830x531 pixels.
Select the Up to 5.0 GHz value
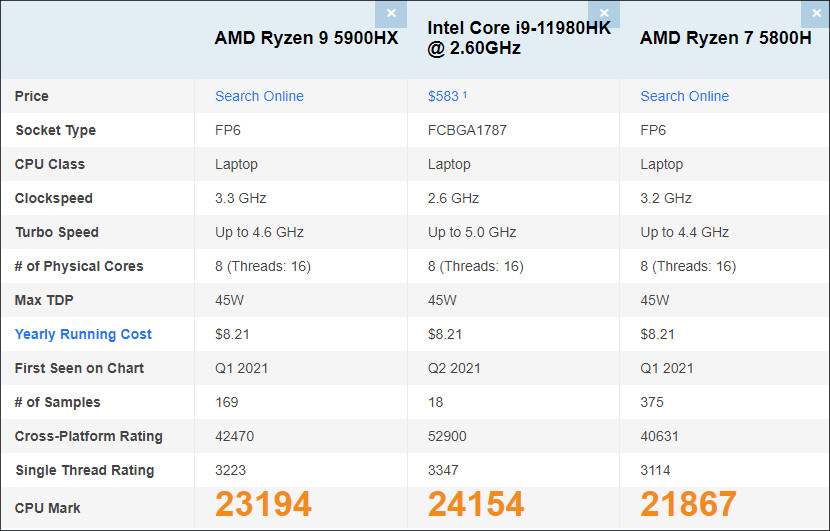472,232
